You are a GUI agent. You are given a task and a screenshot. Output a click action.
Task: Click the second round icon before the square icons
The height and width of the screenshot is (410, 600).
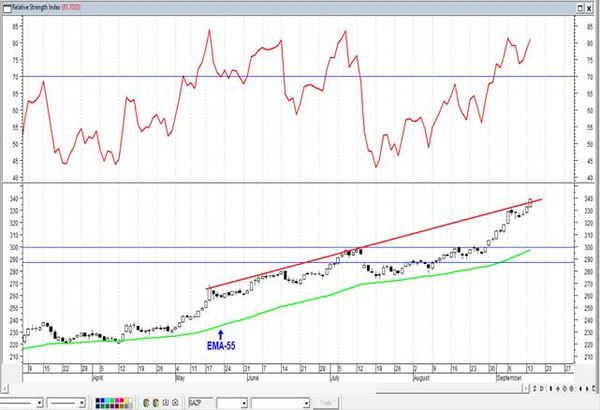[x=156, y=403]
